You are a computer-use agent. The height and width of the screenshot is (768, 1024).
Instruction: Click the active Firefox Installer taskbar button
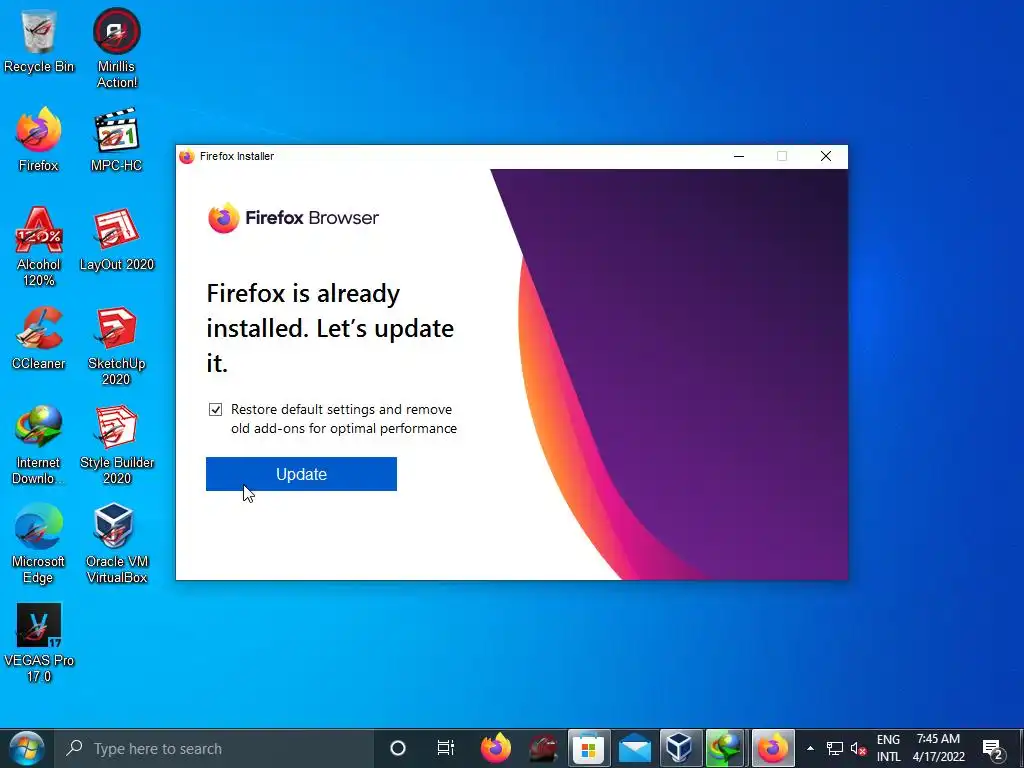773,748
